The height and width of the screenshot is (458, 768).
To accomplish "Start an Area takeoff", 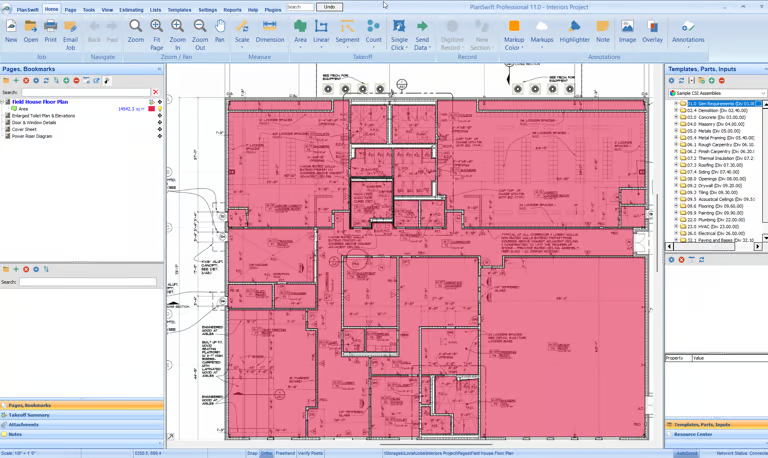I will coord(300,32).
